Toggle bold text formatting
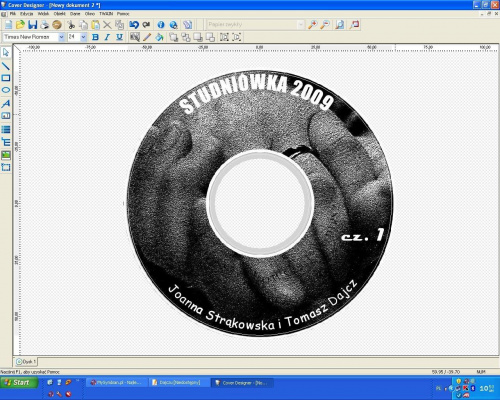 (95, 37)
